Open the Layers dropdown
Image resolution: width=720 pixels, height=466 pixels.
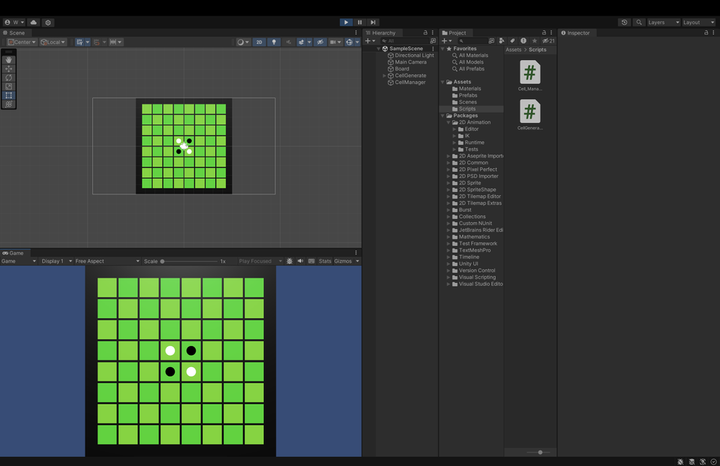point(661,21)
